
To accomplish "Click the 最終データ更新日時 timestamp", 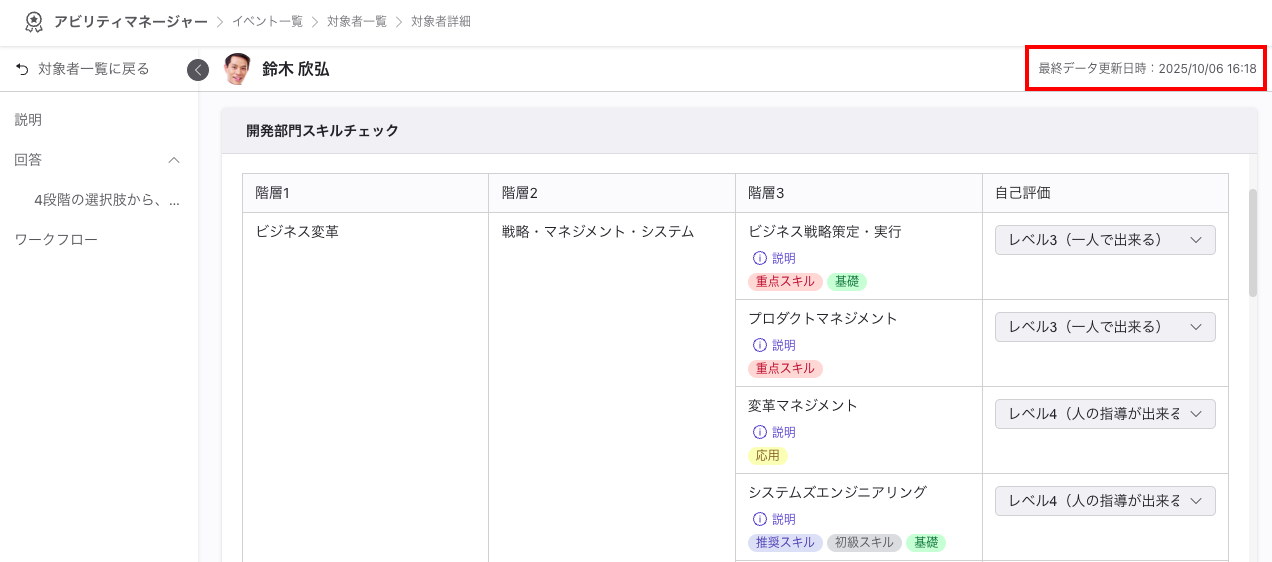I will point(1147,69).
